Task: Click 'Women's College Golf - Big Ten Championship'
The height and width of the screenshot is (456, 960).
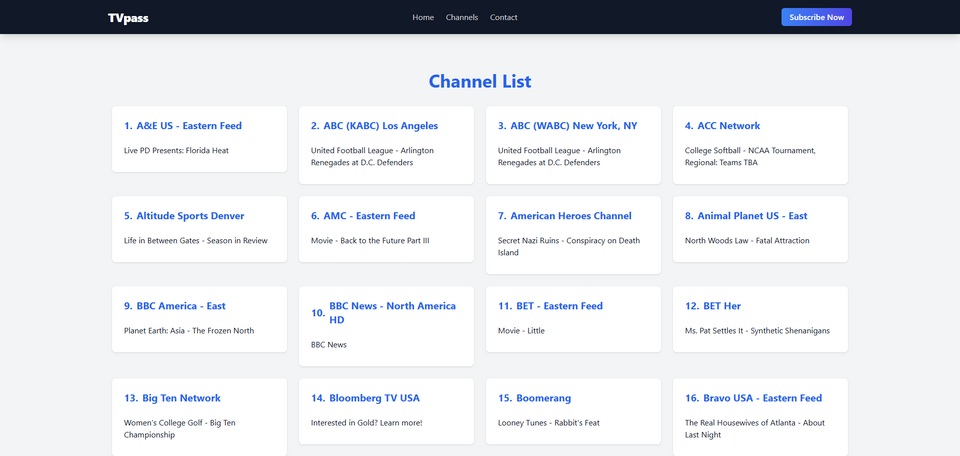Action: [x=180, y=429]
